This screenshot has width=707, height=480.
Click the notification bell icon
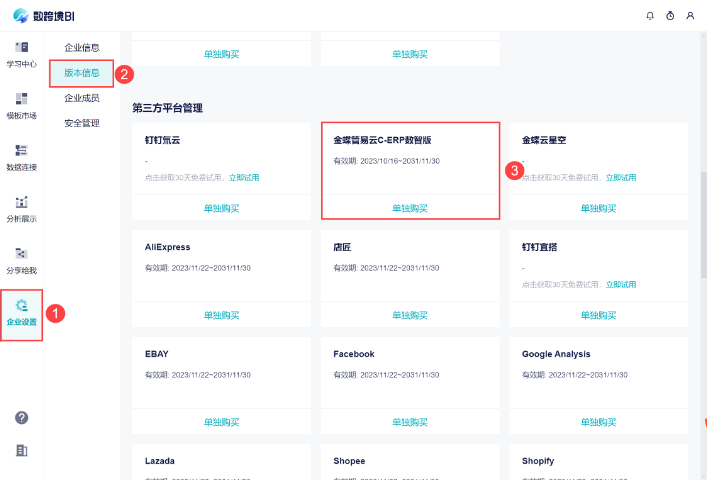[x=651, y=16]
